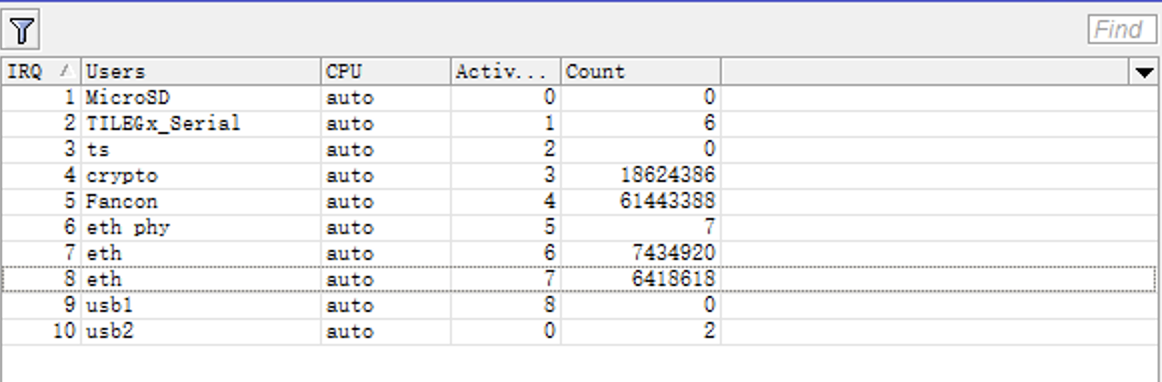Sort by the Users column header
This screenshot has width=1162, height=382.
[200, 72]
